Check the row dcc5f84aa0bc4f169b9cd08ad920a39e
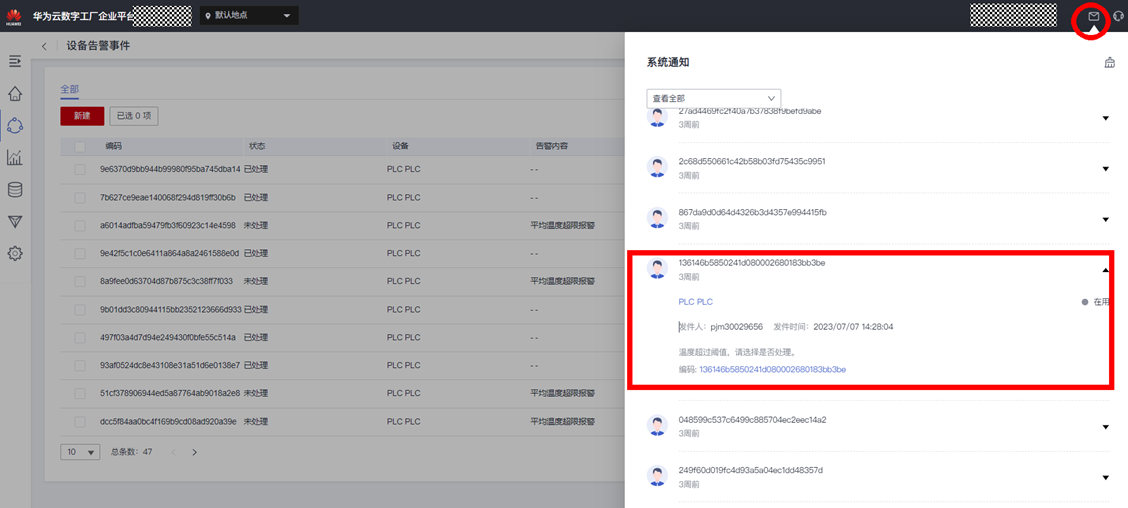The height and width of the screenshot is (508, 1128). coord(80,422)
